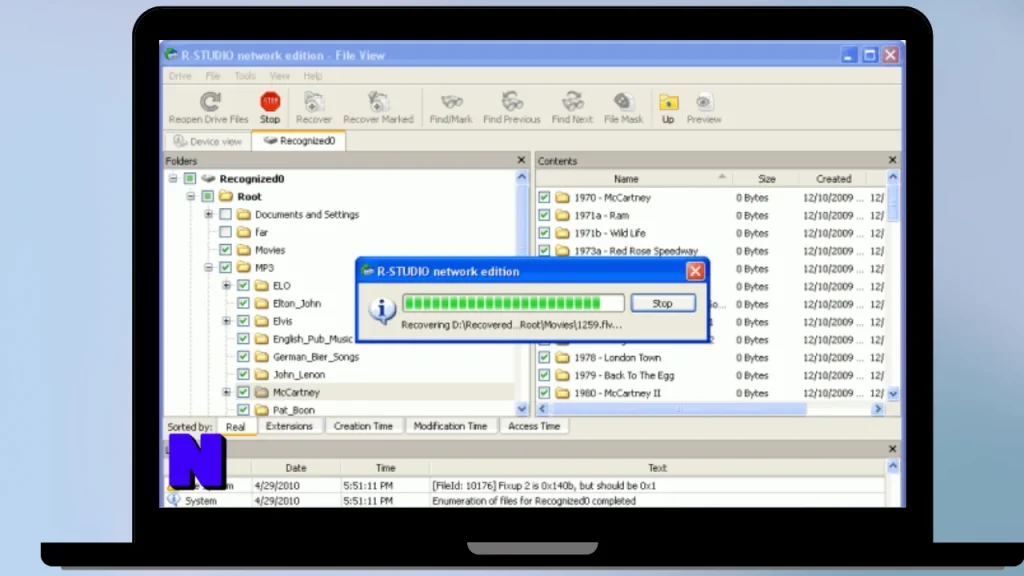This screenshot has height=576, width=1024.
Task: Open the Tools menu
Action: (245, 76)
